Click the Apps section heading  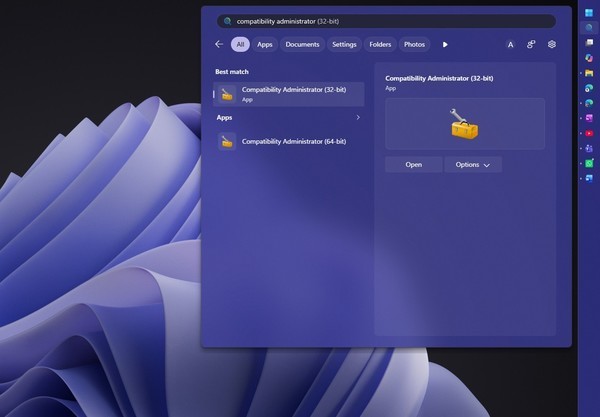click(224, 117)
